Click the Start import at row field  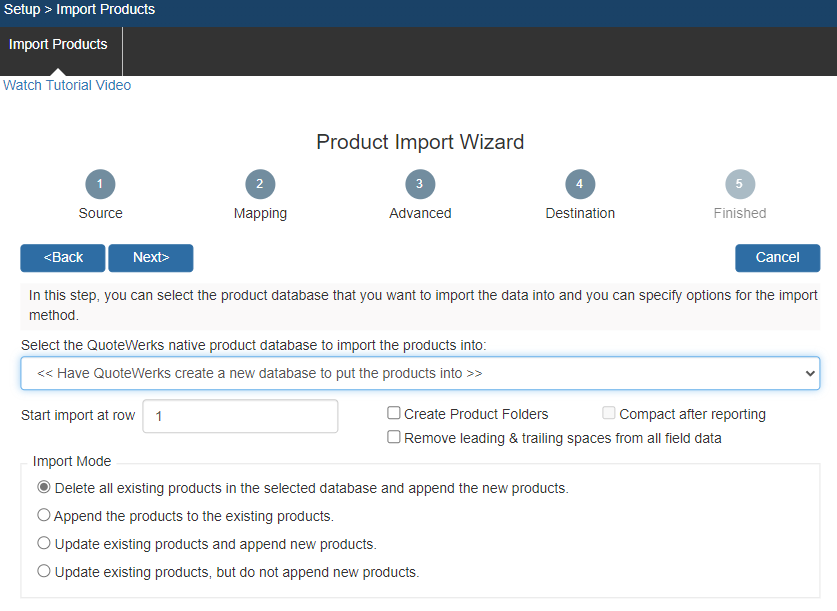coord(240,416)
